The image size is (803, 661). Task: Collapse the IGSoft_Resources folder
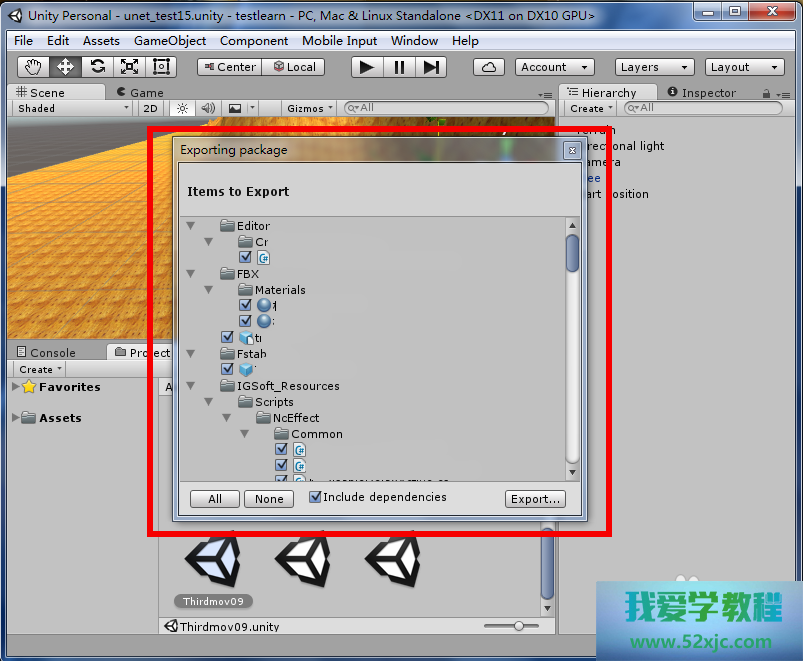(191, 386)
